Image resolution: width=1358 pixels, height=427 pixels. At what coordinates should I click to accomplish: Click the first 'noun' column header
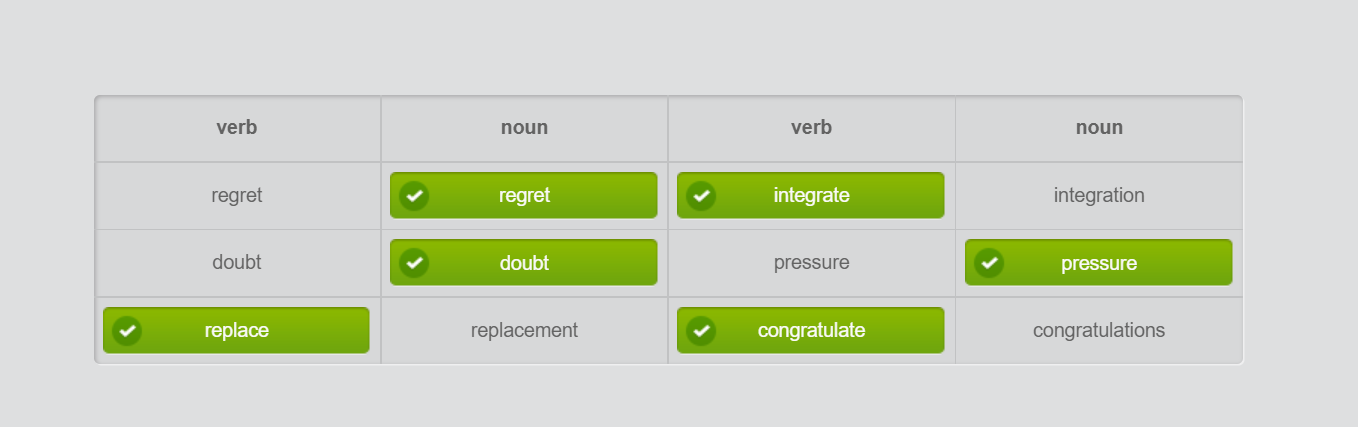[524, 128]
